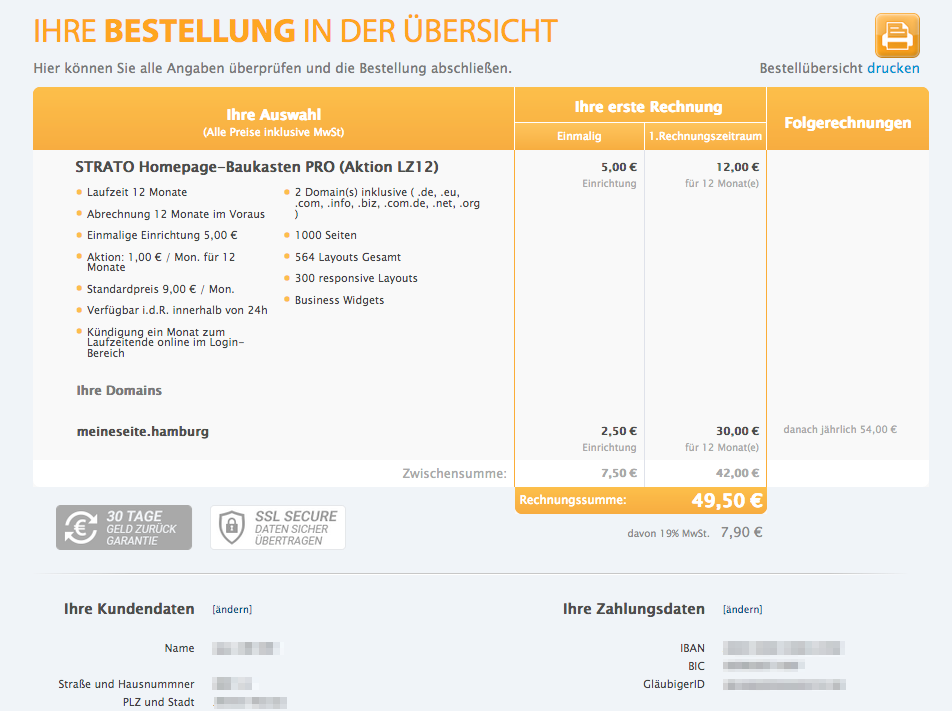Click 'danach jährlich 54,00 €' follow-up price
The height and width of the screenshot is (711, 952).
840,430
